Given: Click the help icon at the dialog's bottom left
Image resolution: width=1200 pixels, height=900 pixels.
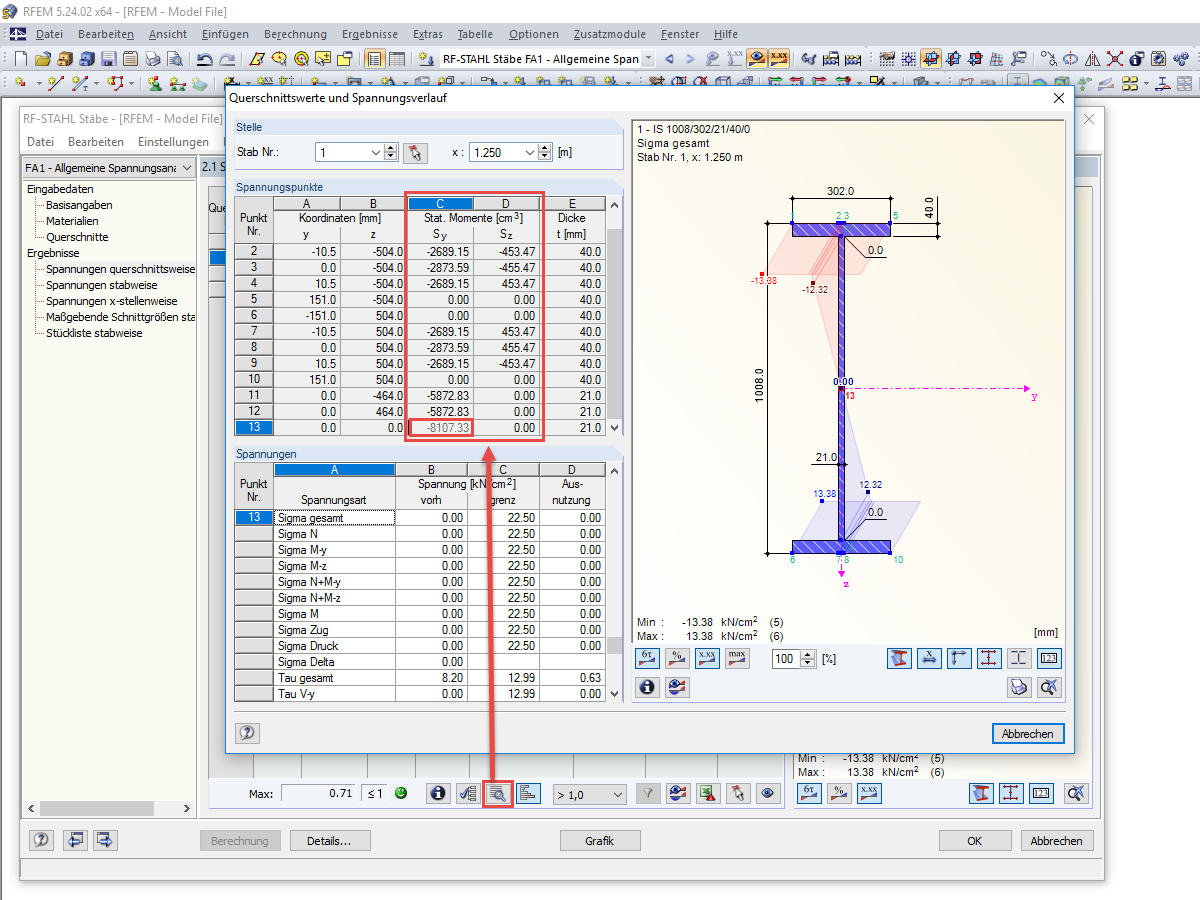Looking at the screenshot, I should (247, 734).
